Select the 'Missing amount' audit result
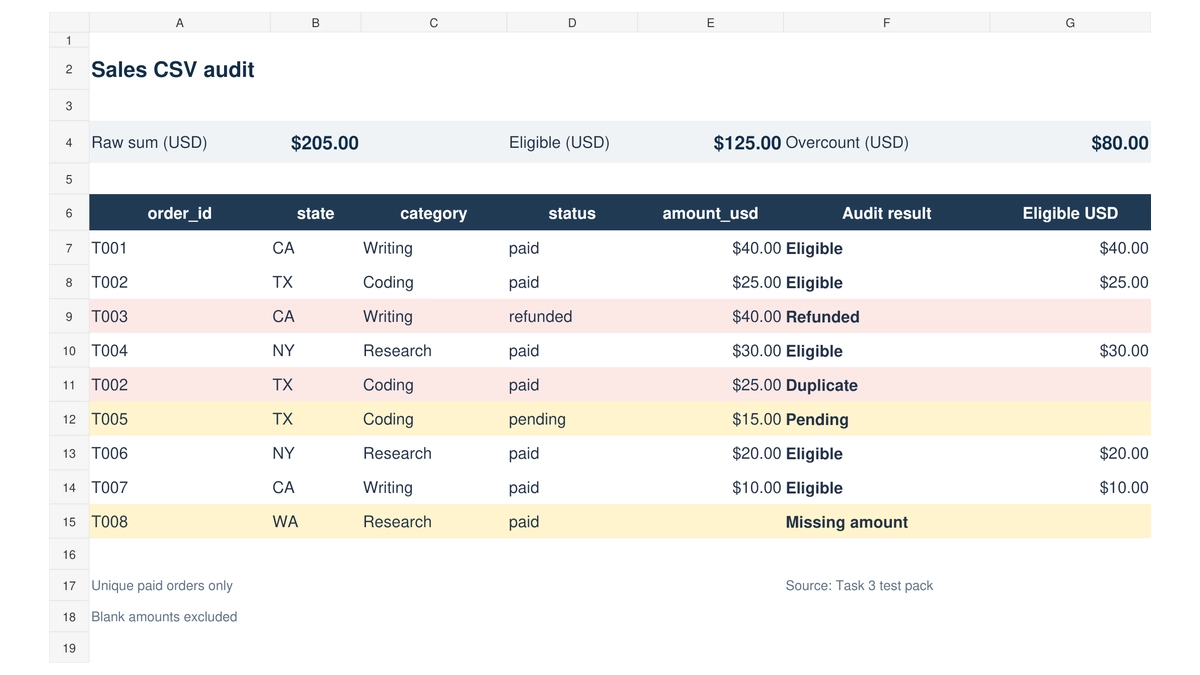 click(886, 522)
